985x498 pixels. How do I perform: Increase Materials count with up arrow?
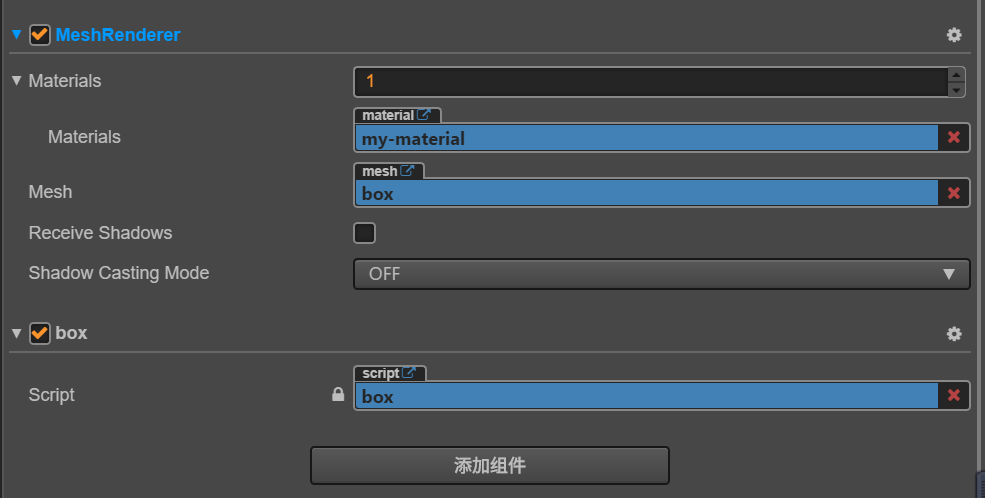click(956, 75)
